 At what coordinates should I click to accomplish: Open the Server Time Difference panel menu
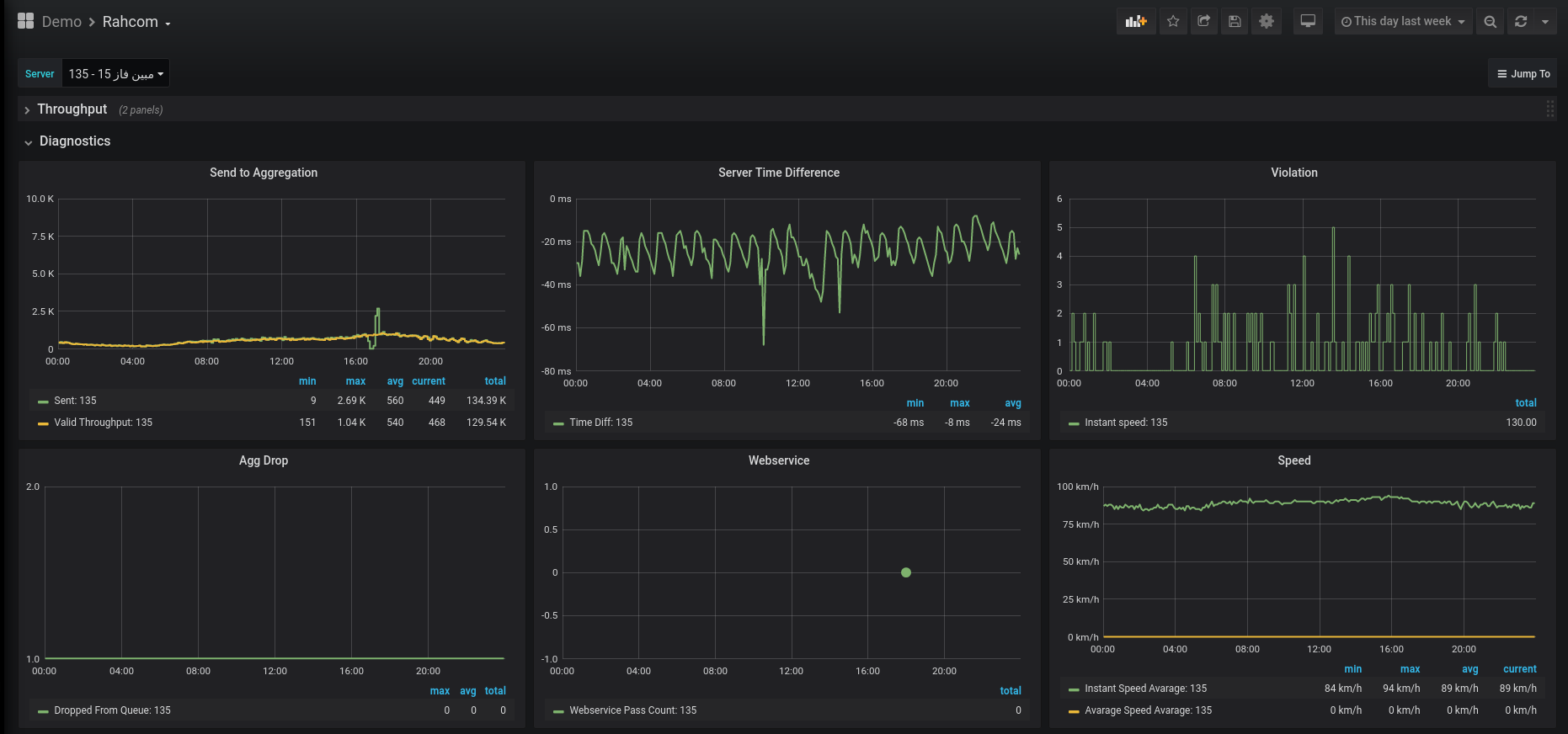[778, 173]
